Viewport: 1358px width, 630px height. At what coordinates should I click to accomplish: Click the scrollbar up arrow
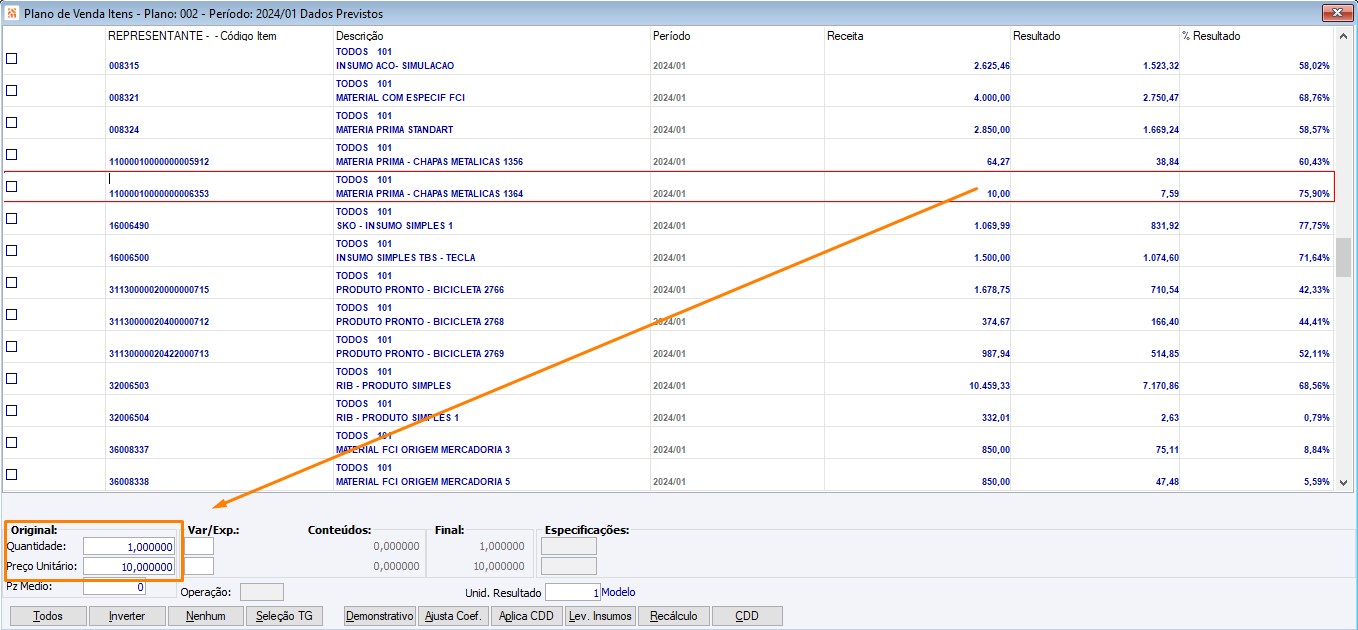click(1344, 35)
